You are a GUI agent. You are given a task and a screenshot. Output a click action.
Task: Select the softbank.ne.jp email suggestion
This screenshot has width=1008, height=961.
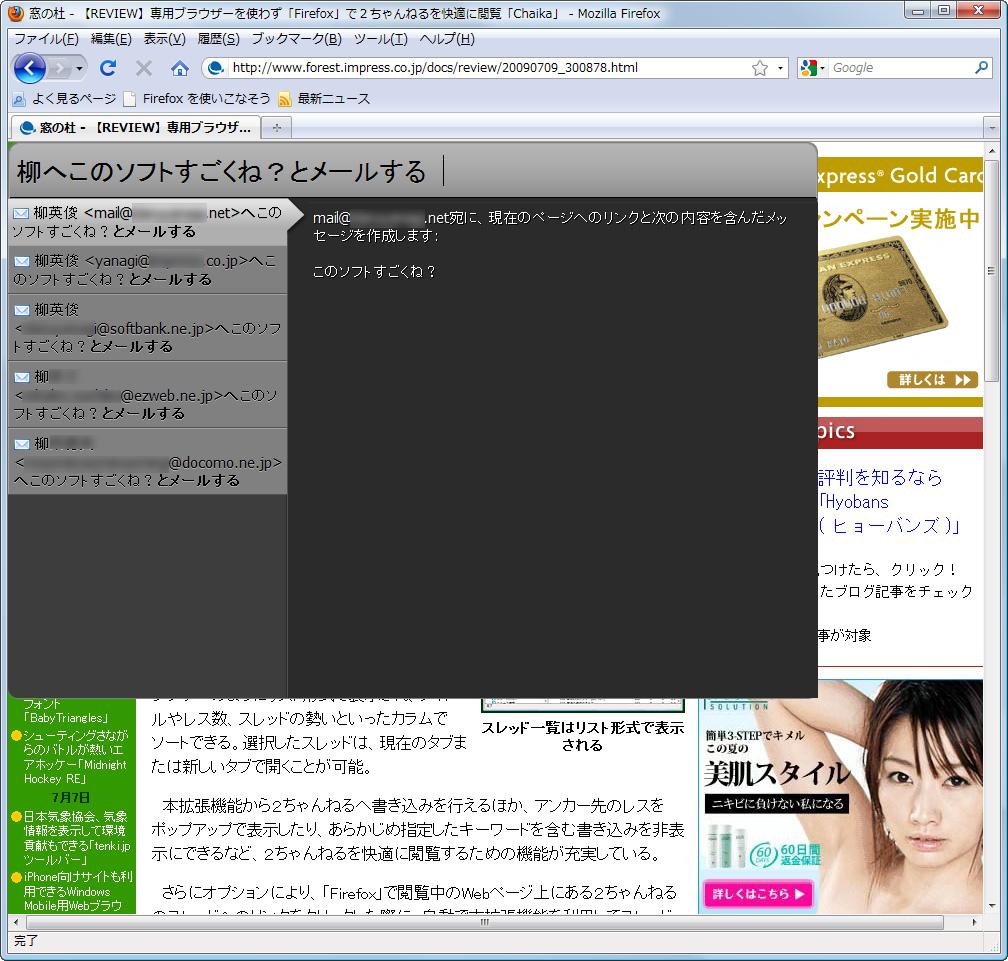pos(148,328)
